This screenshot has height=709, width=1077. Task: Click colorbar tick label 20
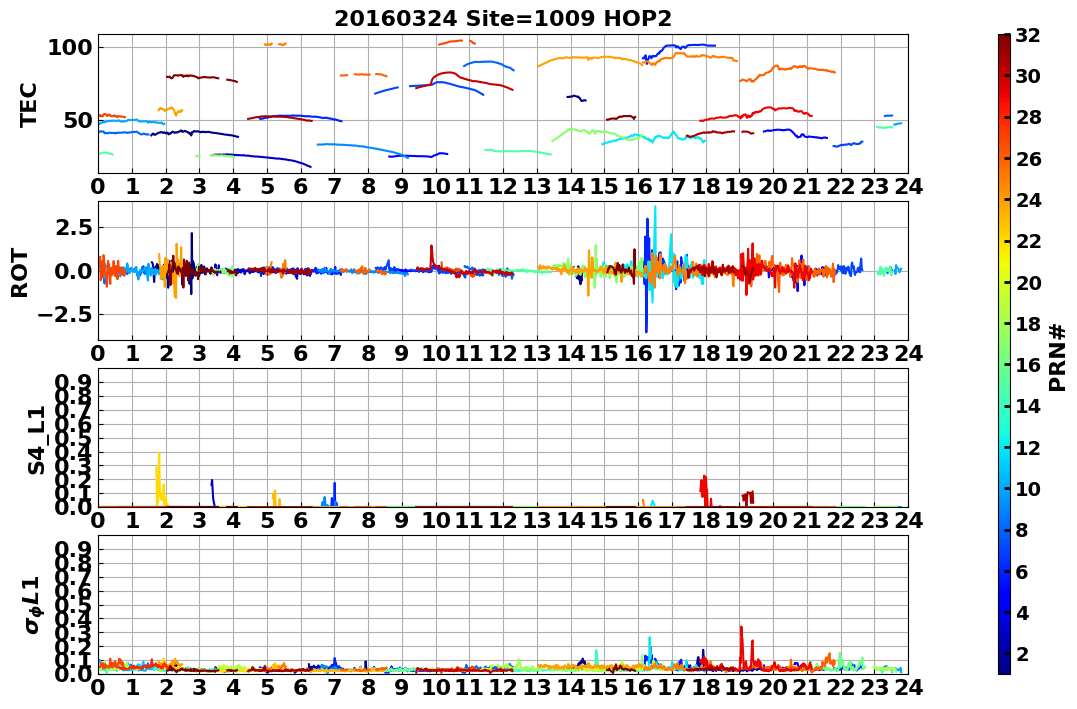pyautogui.click(x=1028, y=282)
